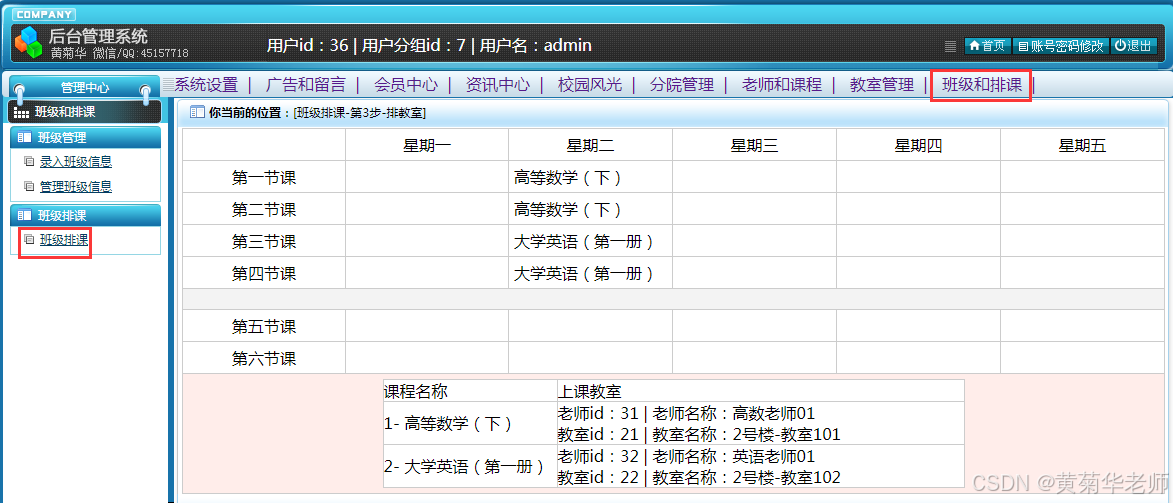The width and height of the screenshot is (1173, 503).
Task: Click 教室id：21 2号楼-教室101 text
Action: coord(699,434)
